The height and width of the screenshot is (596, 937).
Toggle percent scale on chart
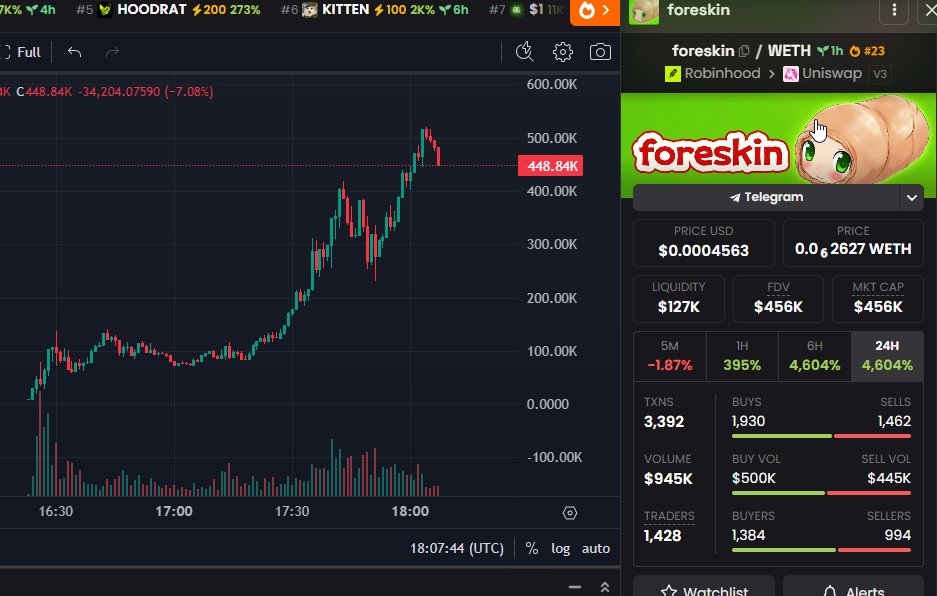tap(531, 548)
